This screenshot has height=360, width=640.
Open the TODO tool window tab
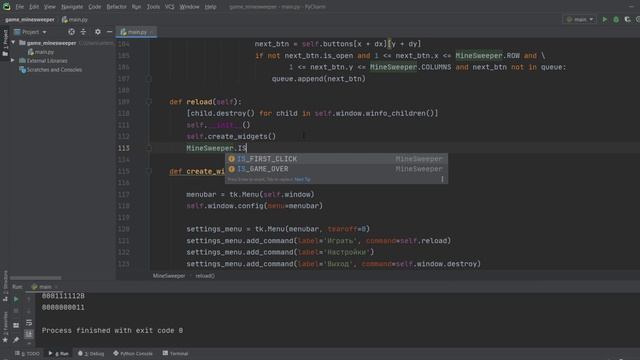[28, 353]
